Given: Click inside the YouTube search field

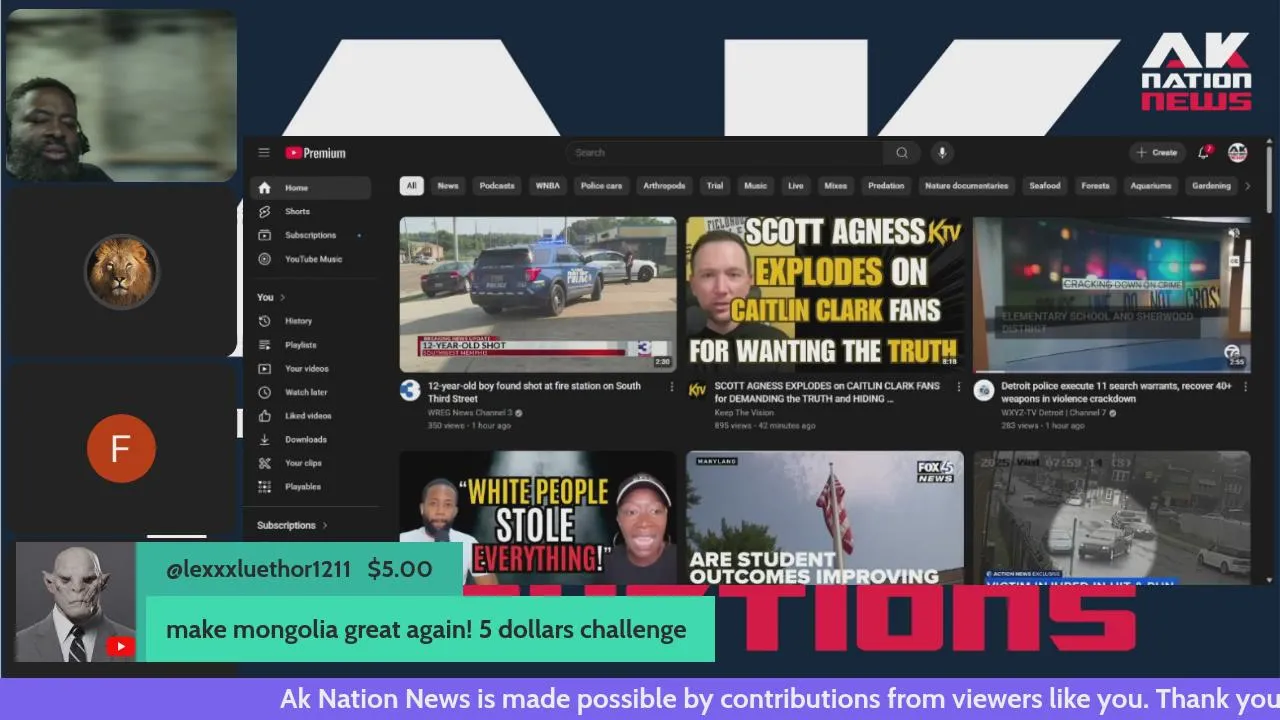Looking at the screenshot, I should pyautogui.click(x=725, y=153).
